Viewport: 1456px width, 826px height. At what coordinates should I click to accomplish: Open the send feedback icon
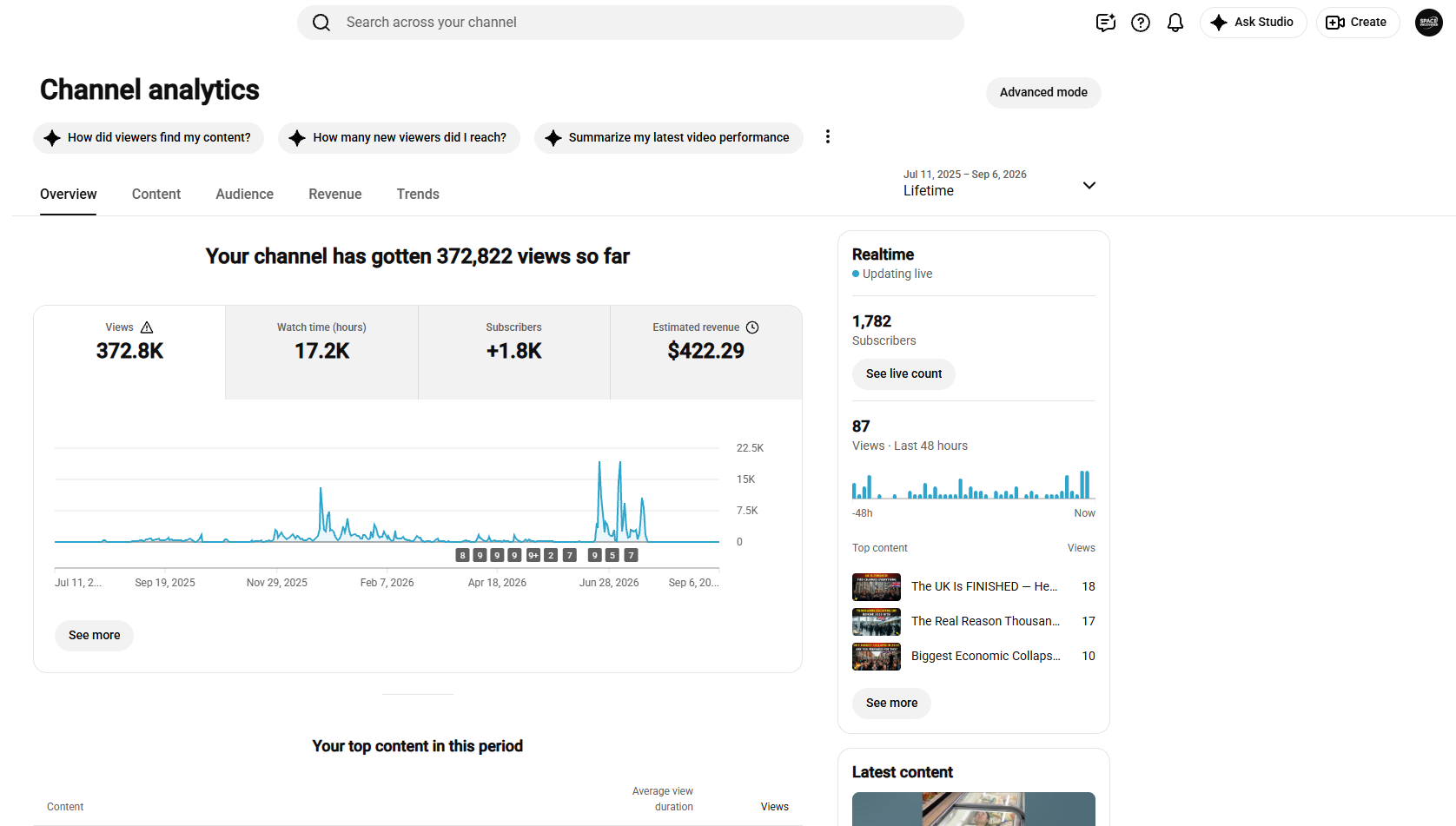coord(1105,23)
